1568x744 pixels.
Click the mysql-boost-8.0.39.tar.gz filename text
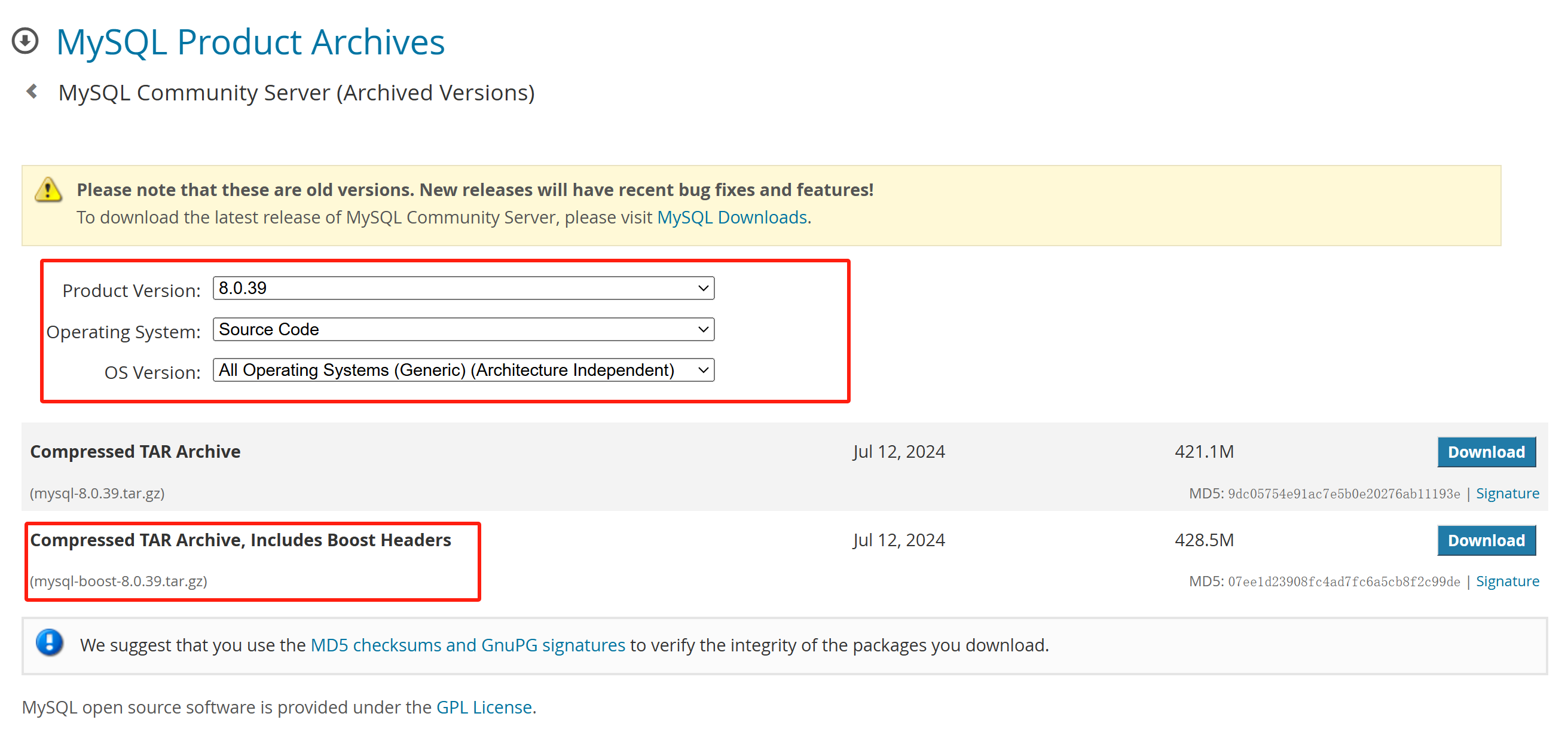[x=119, y=581]
